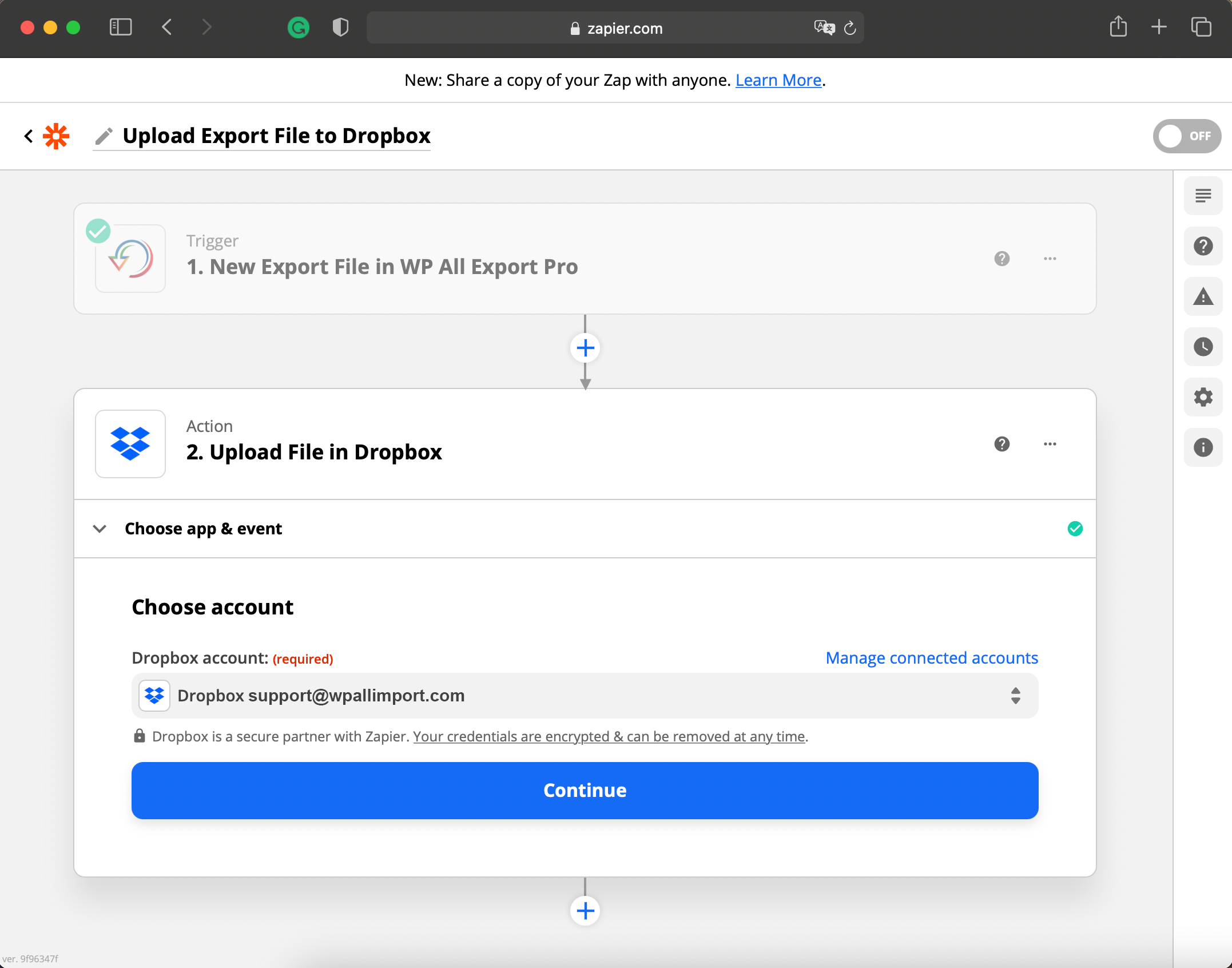Open the Zap details info icon
1232x968 pixels.
[x=1203, y=447]
